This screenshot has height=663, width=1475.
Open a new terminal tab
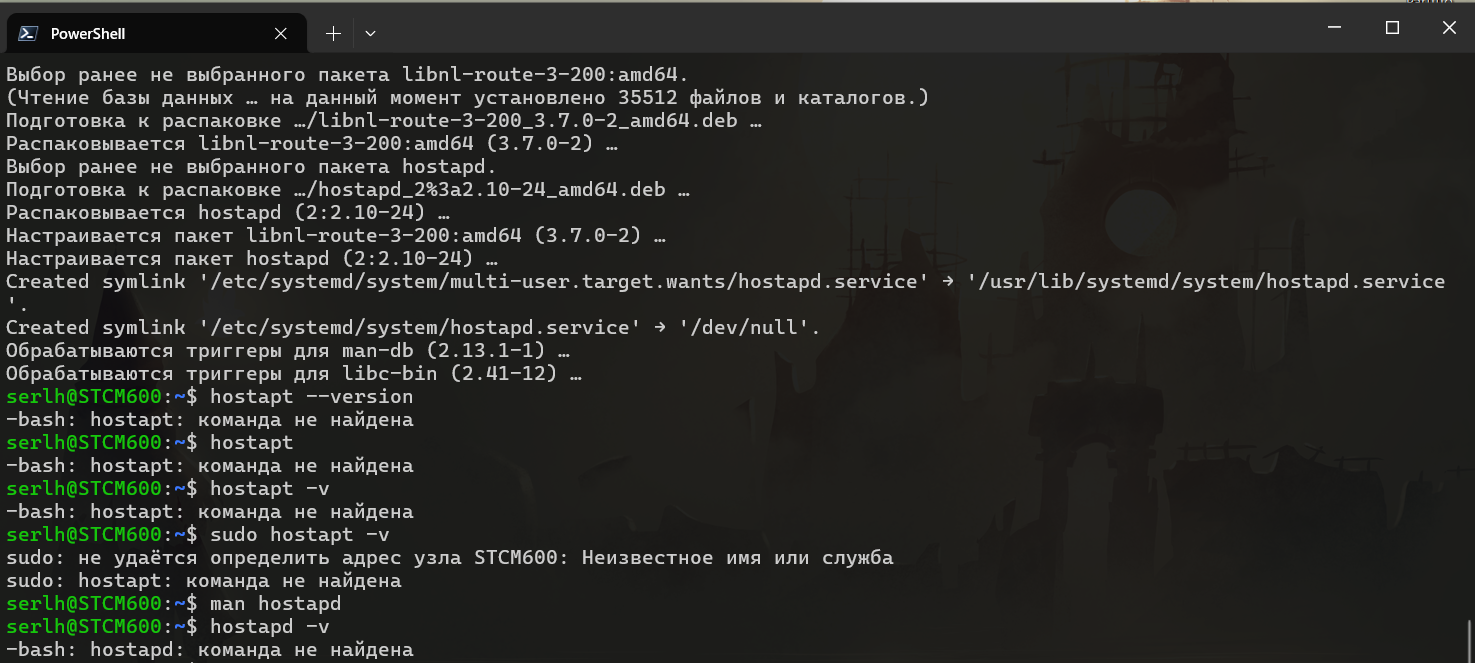tap(333, 33)
